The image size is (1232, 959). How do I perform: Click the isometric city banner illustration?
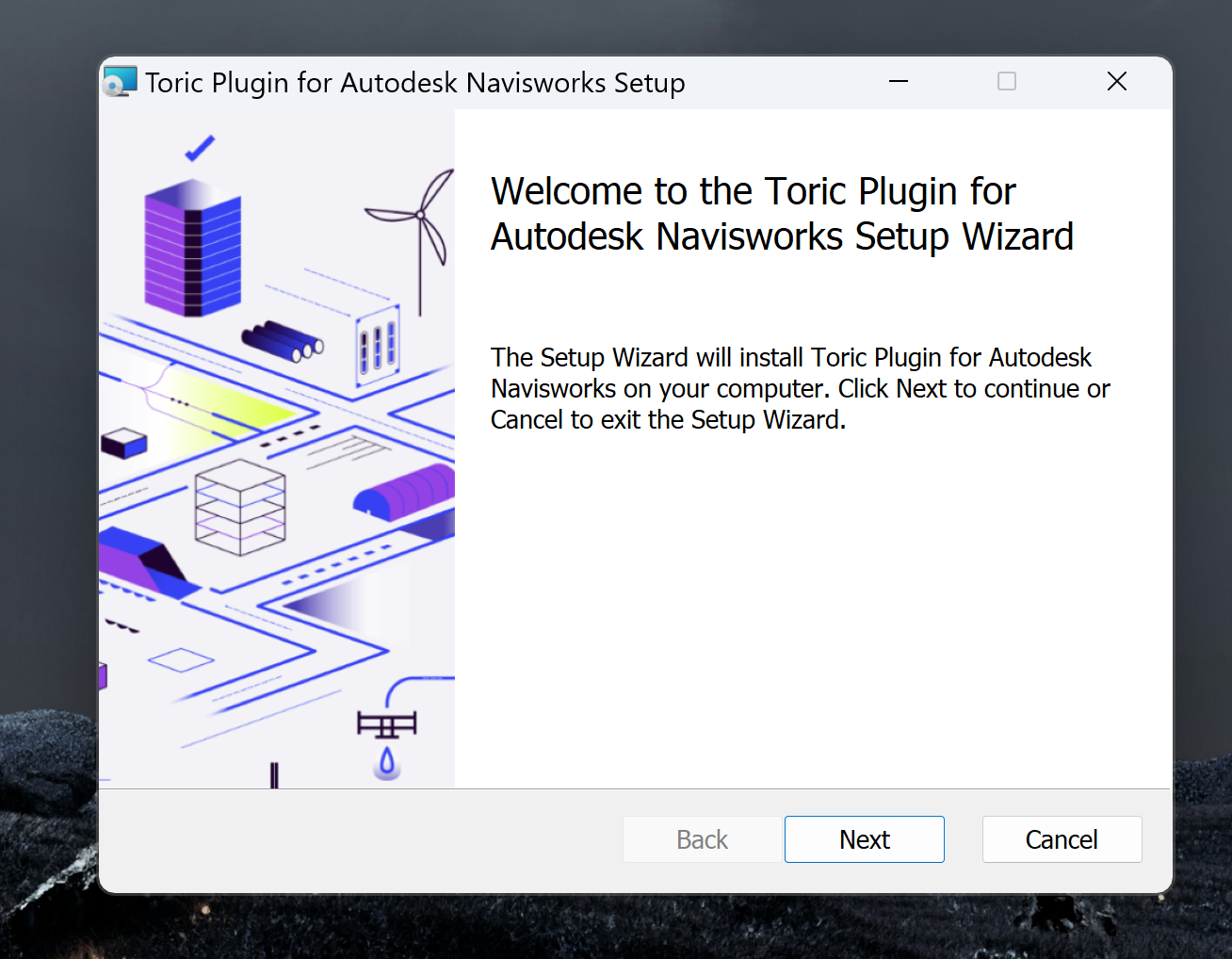277,448
